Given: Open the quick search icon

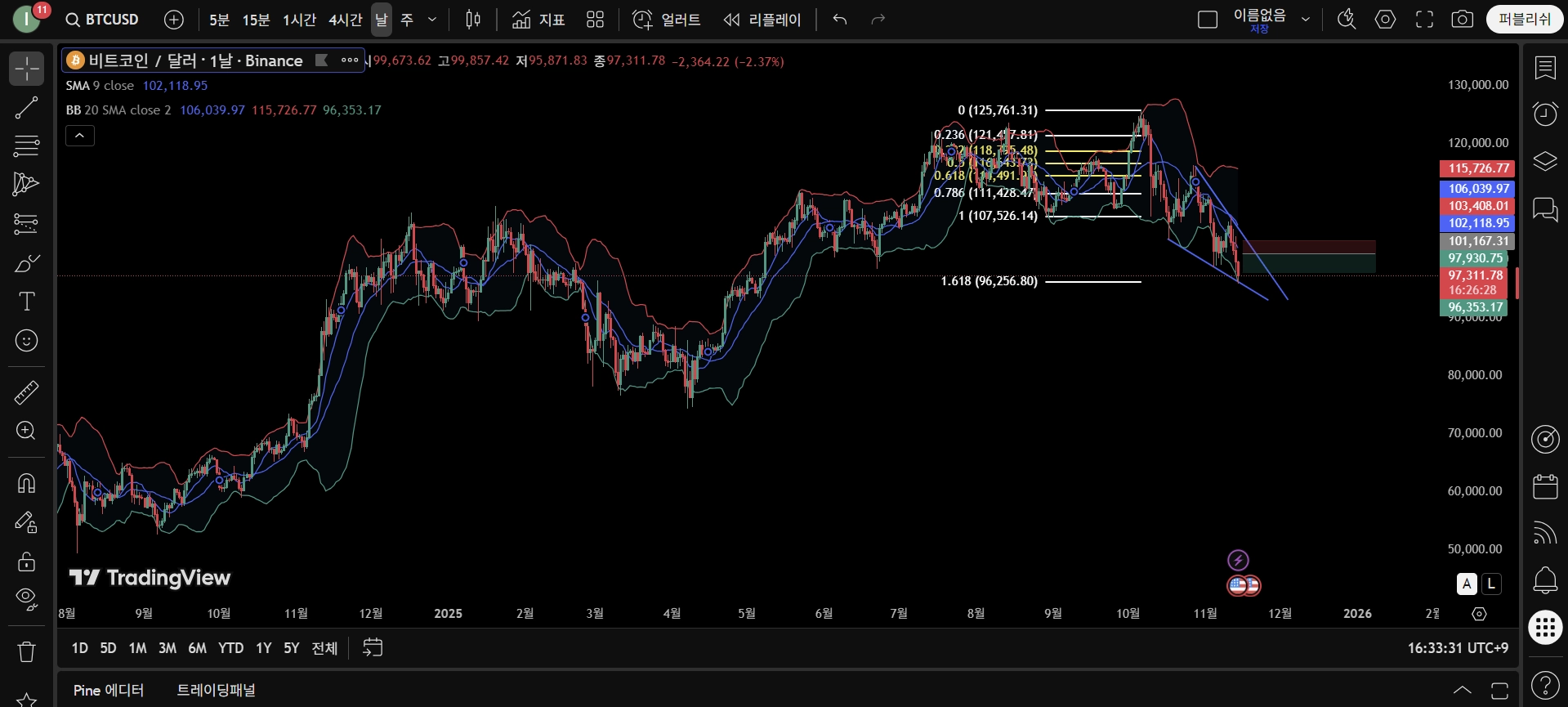Looking at the screenshot, I should tap(1347, 20).
